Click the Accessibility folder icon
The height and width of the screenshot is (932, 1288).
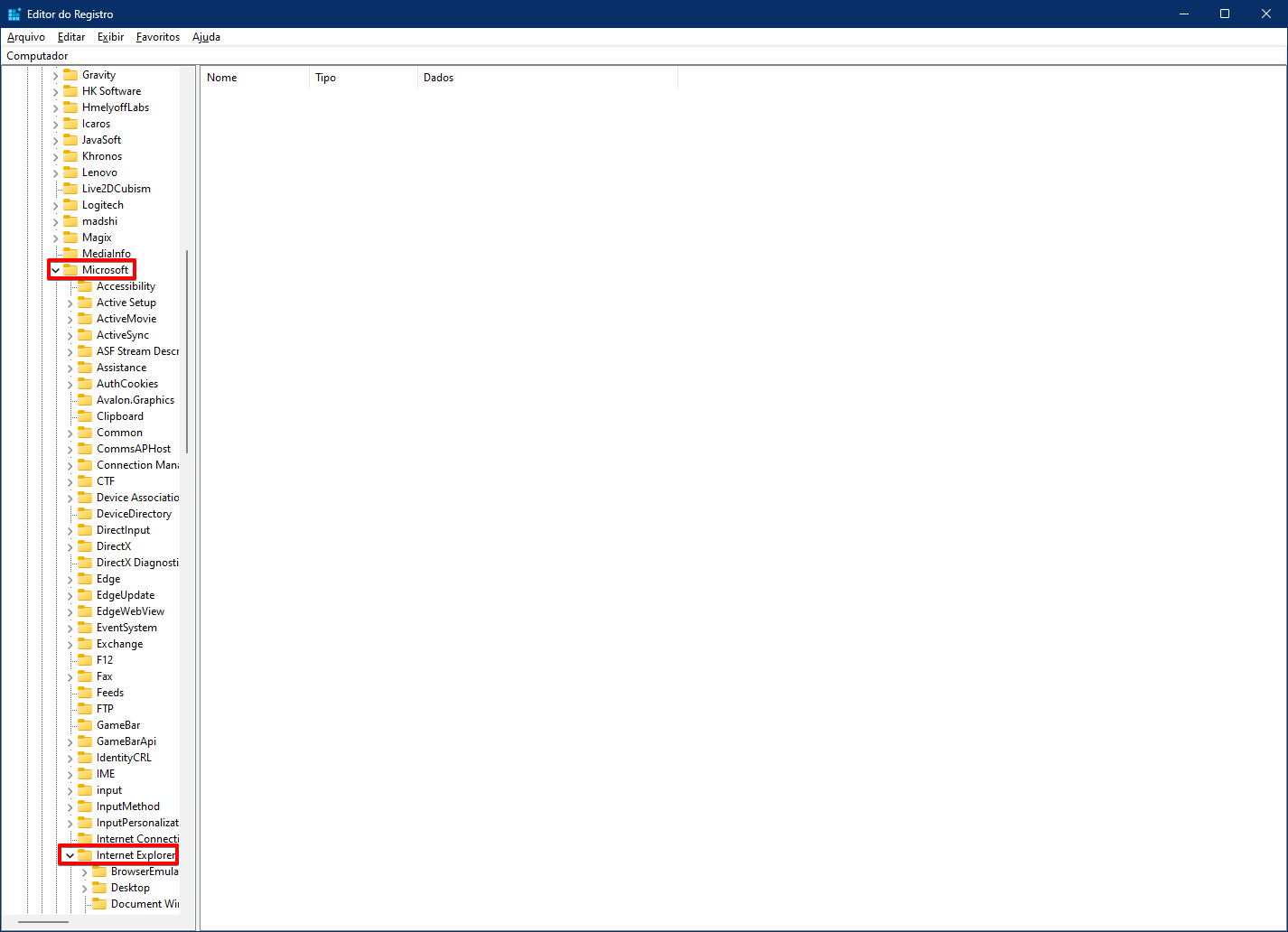click(x=85, y=286)
